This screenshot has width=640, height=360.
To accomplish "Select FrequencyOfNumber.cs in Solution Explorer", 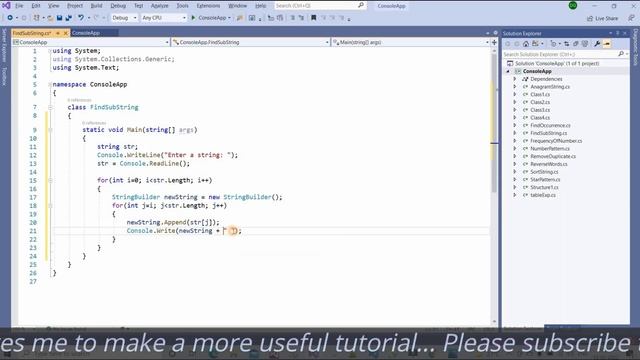I will point(556,141).
